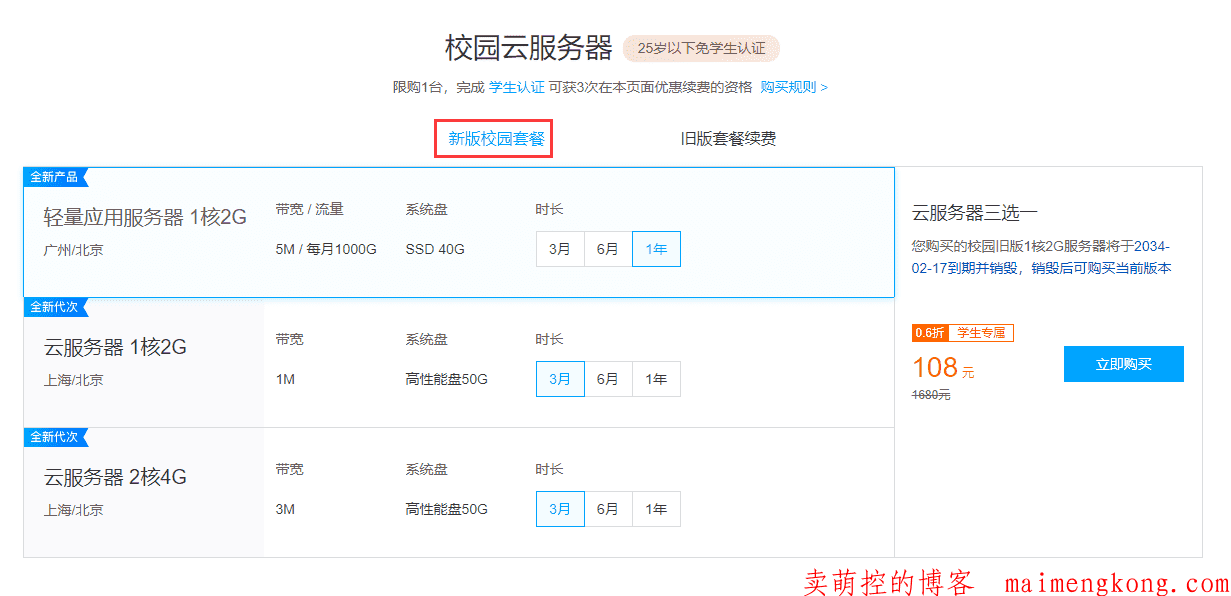
Task: Pick 6月 duration for 云服务器 1核2G
Action: tap(608, 379)
